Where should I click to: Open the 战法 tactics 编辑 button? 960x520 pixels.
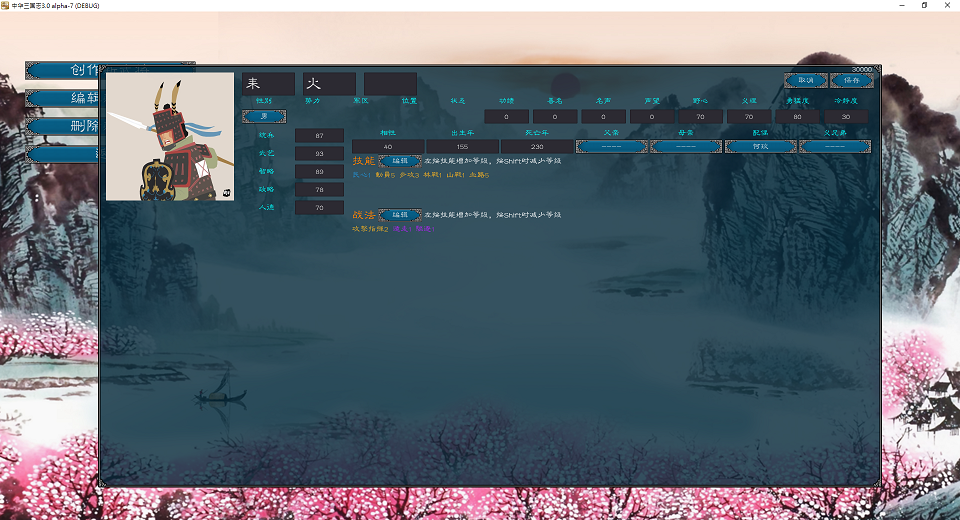pyautogui.click(x=400, y=215)
